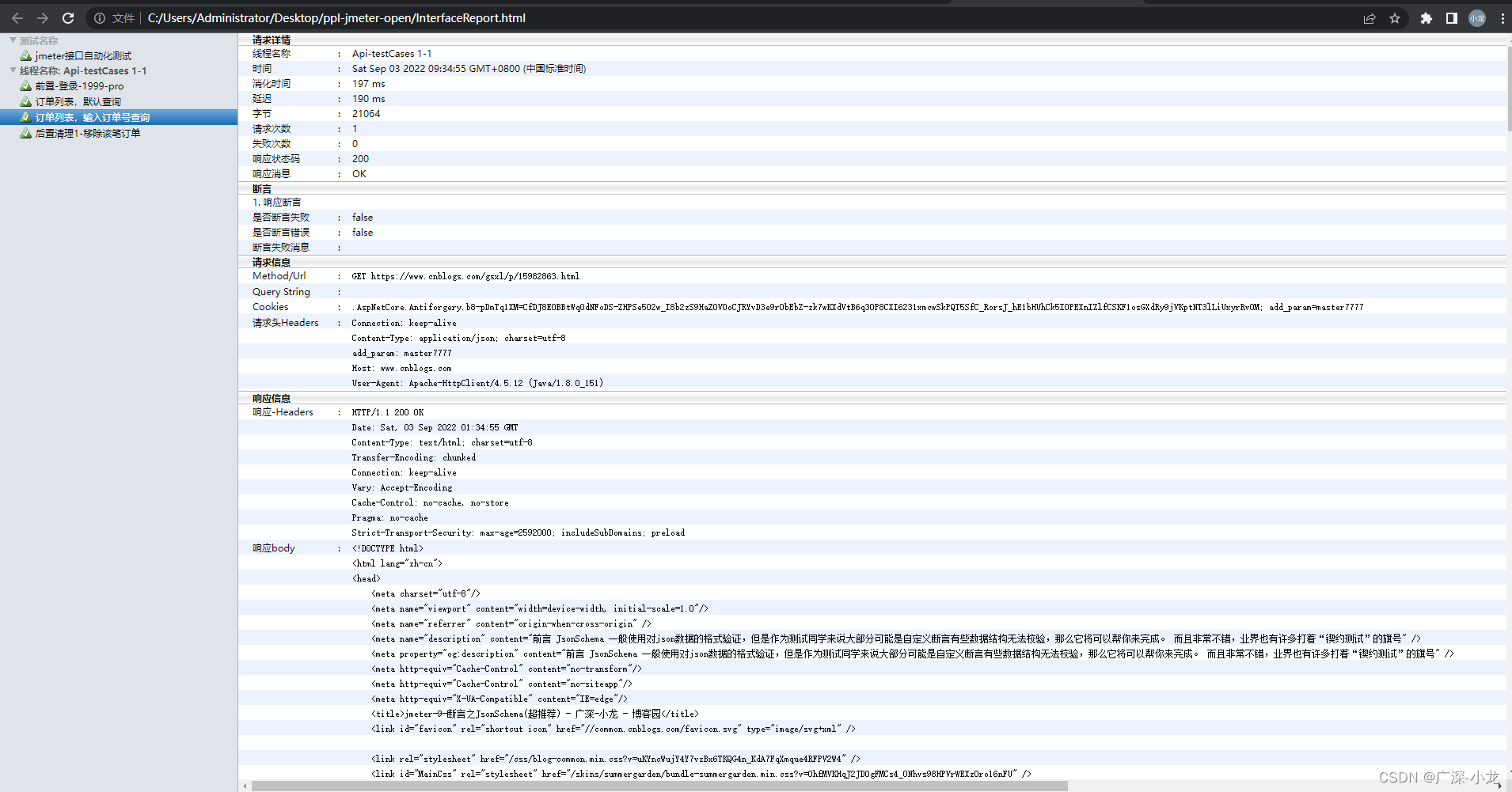This screenshot has width=1512, height=792.
Task: Open 前置-登录-1999-pro test result
Action: pos(79,85)
